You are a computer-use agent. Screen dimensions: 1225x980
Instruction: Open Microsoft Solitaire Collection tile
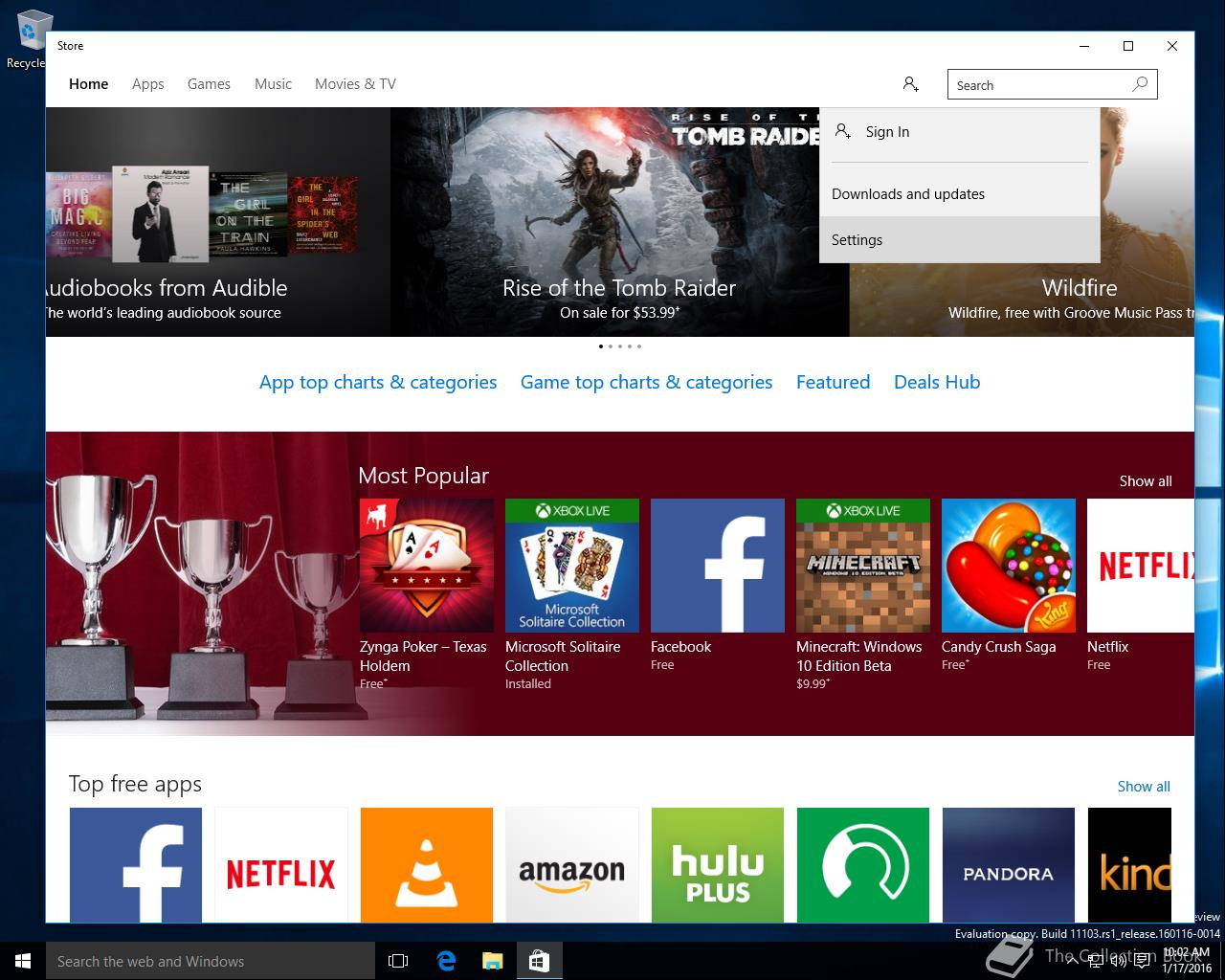[x=572, y=593]
